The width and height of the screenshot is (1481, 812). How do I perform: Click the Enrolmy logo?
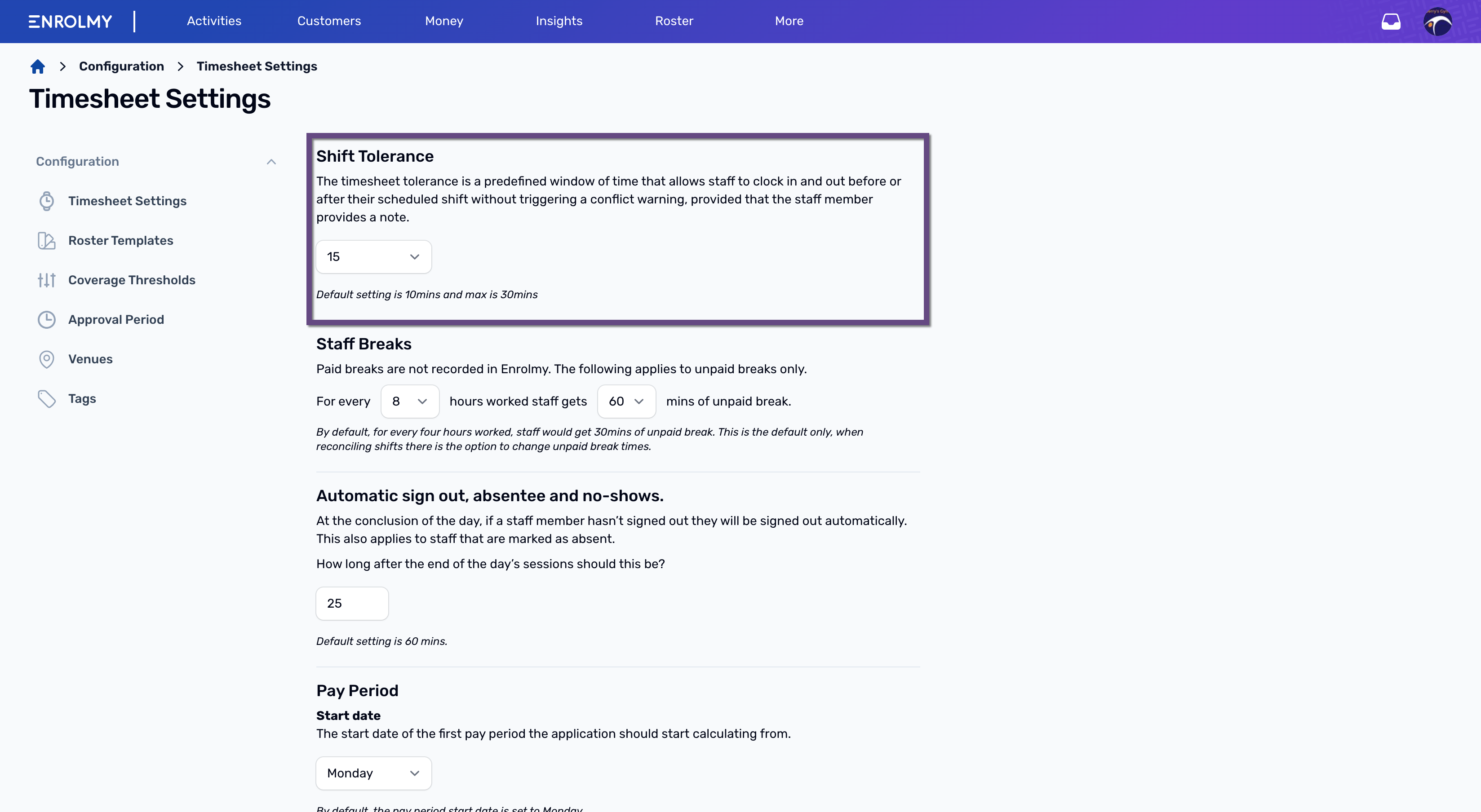click(x=70, y=22)
